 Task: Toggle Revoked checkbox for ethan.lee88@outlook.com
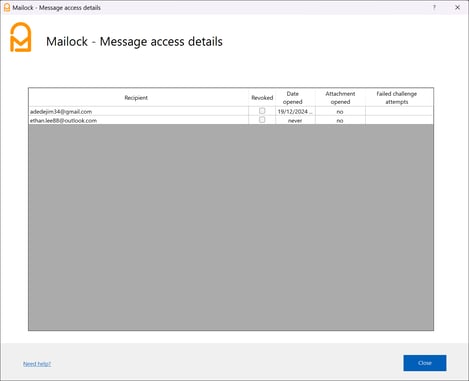pyautogui.click(x=262, y=120)
